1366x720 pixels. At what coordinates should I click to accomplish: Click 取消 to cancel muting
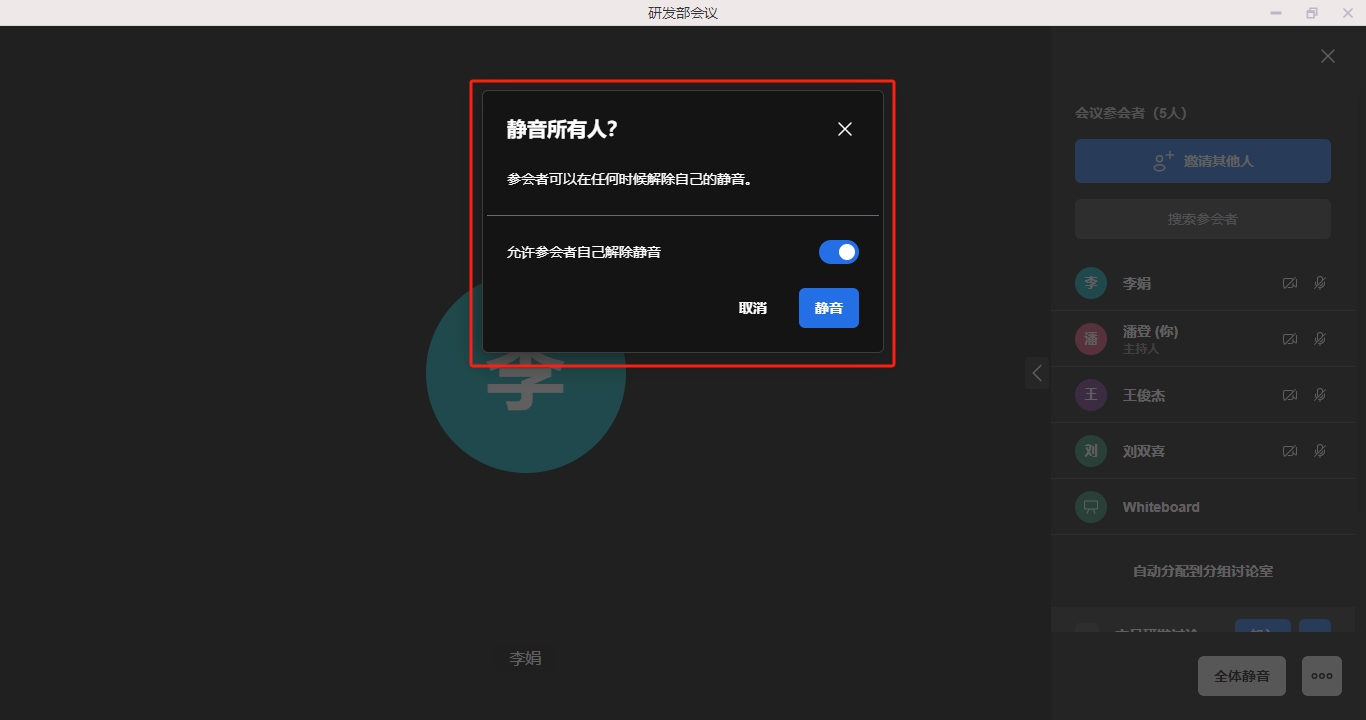click(x=753, y=308)
